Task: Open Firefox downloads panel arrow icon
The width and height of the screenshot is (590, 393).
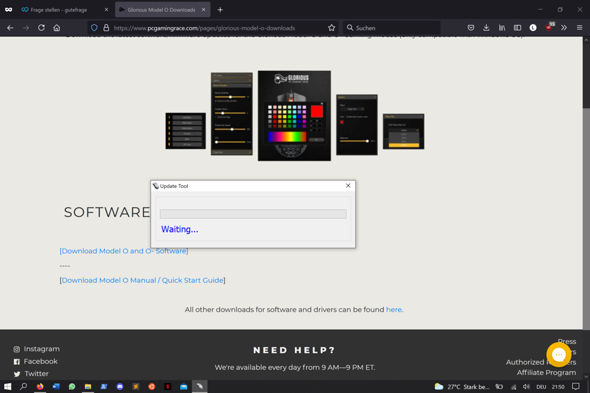Action: [486, 28]
